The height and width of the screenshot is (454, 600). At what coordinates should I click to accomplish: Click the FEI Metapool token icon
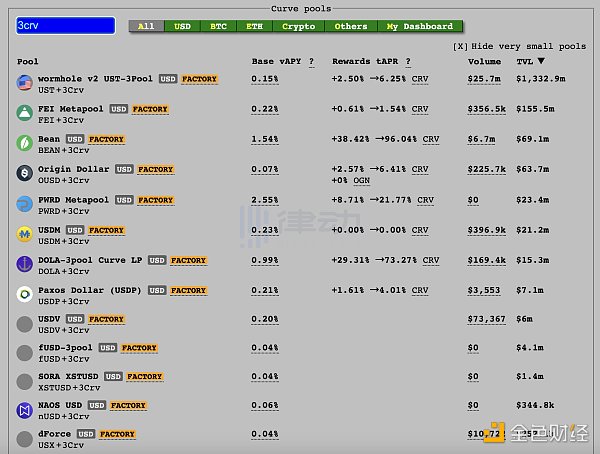click(25, 113)
